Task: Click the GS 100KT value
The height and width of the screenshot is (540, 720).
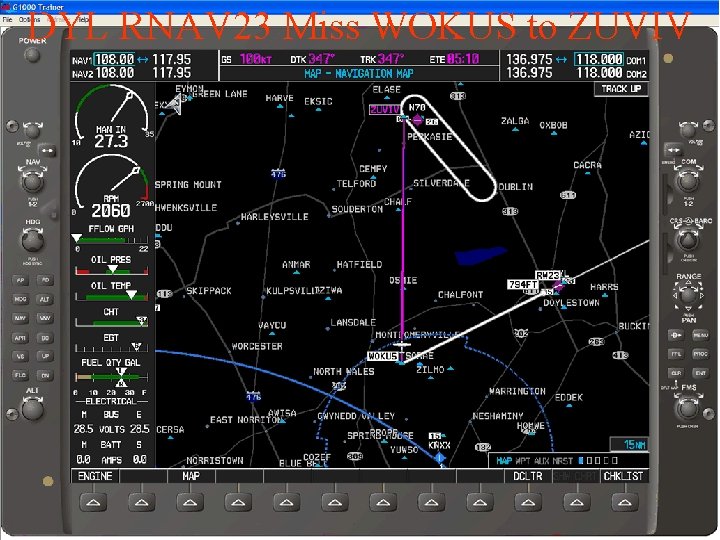Action: click(256, 59)
